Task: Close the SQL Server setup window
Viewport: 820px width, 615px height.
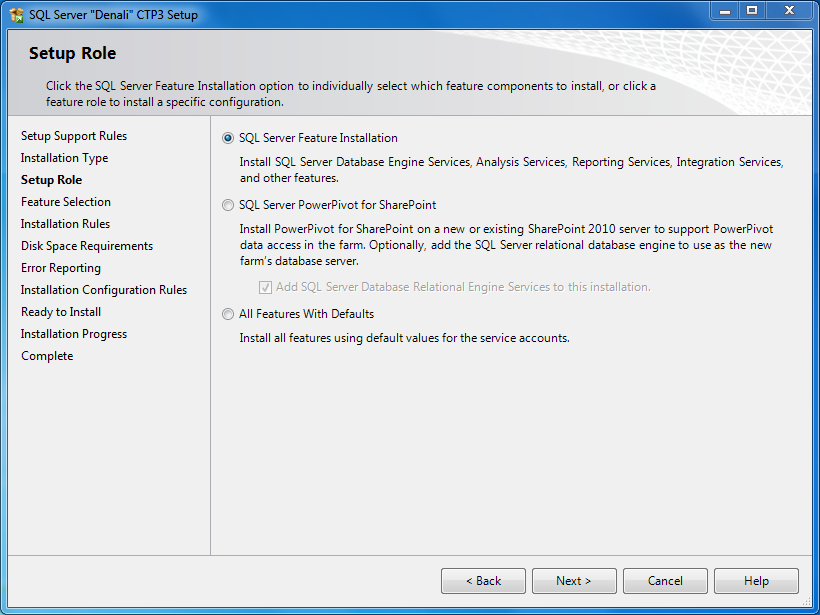Action: pyautogui.click(x=790, y=10)
